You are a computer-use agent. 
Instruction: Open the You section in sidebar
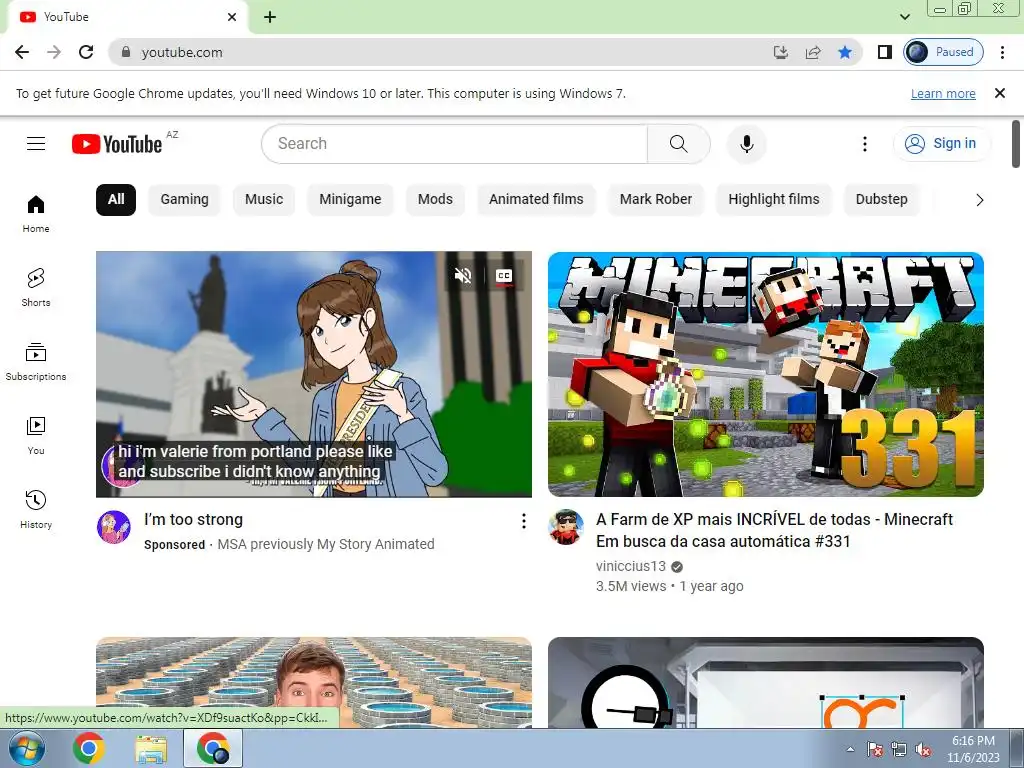click(x=36, y=436)
